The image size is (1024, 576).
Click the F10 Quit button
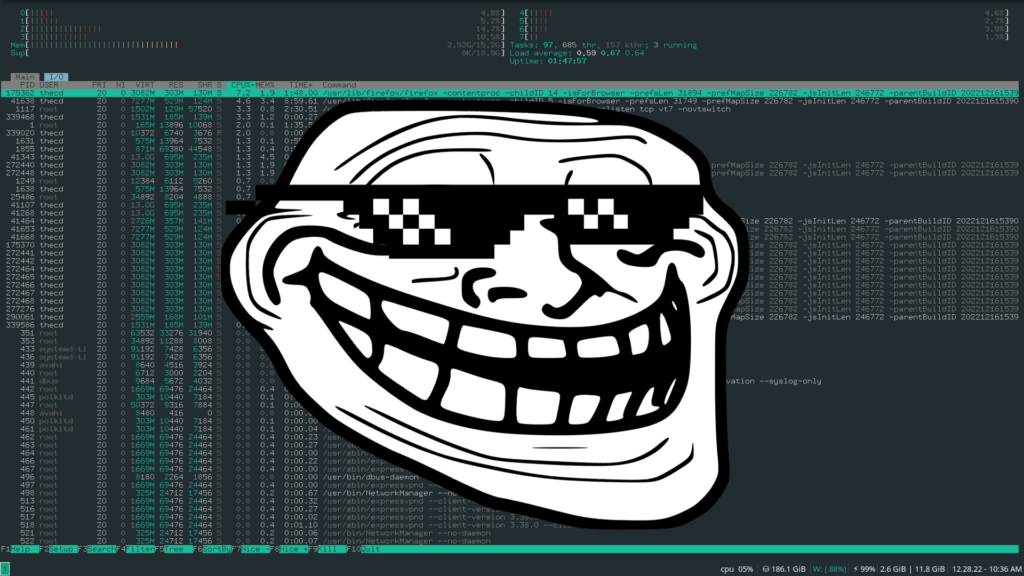(x=363, y=549)
